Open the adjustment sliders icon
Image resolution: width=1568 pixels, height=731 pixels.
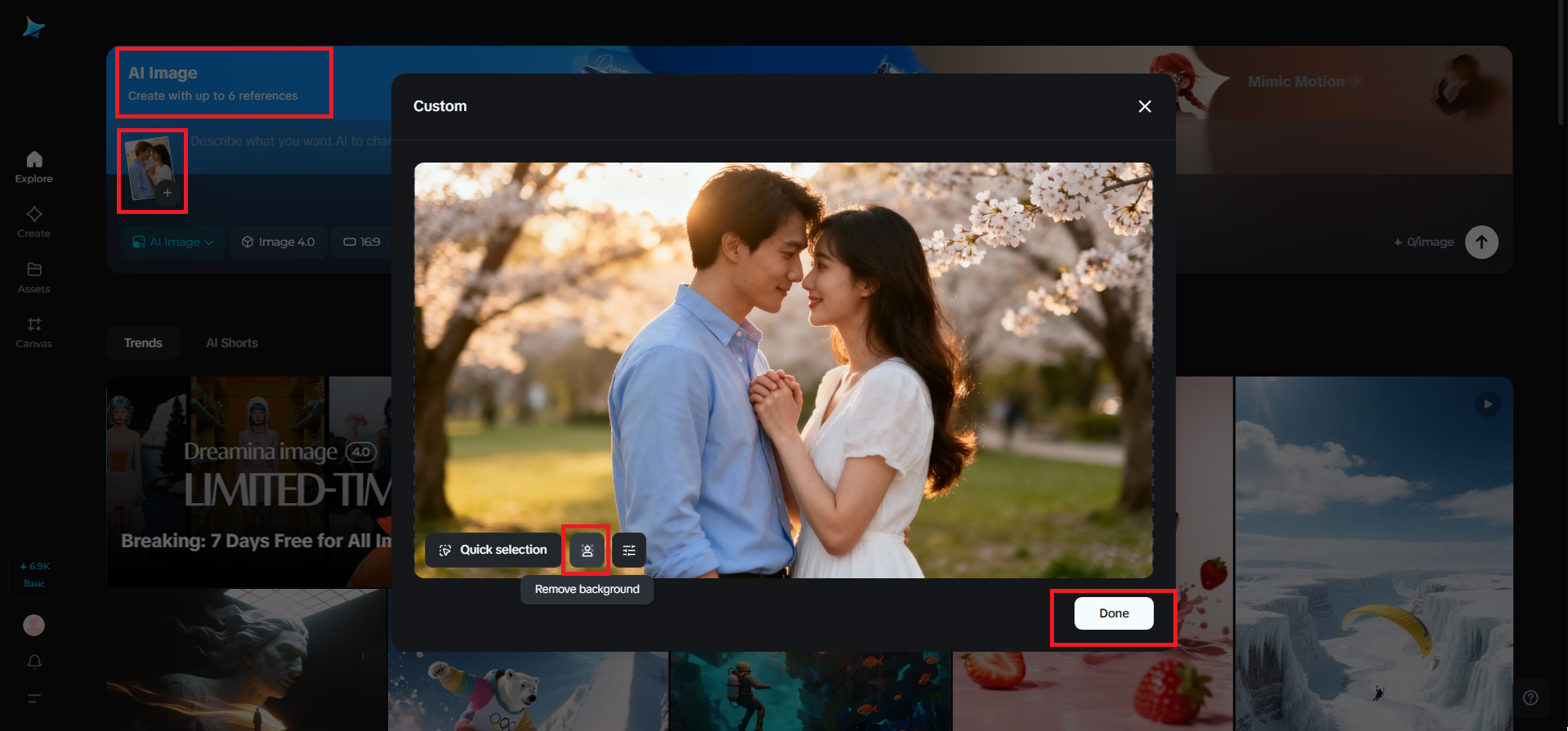pyautogui.click(x=629, y=550)
